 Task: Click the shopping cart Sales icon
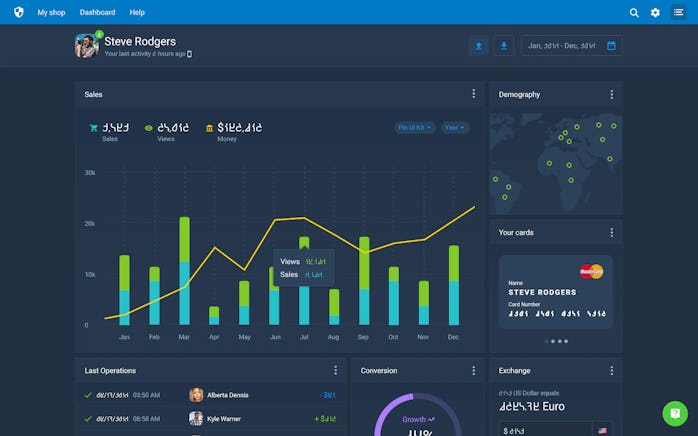coord(93,128)
